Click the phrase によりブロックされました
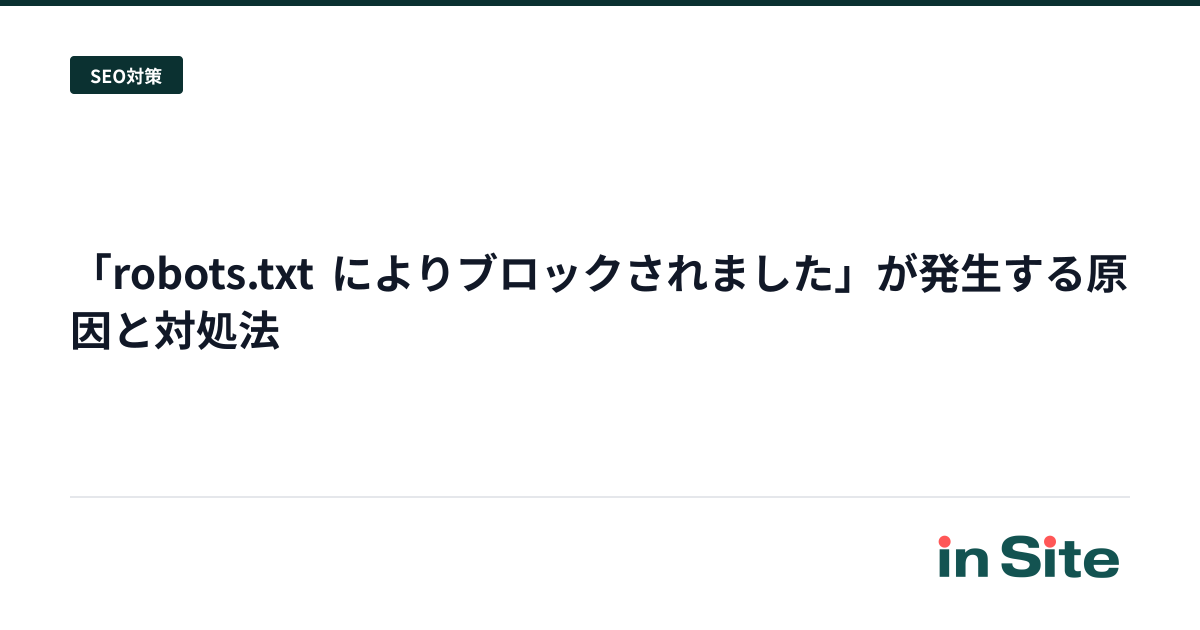1200x630 pixels. (x=584, y=275)
